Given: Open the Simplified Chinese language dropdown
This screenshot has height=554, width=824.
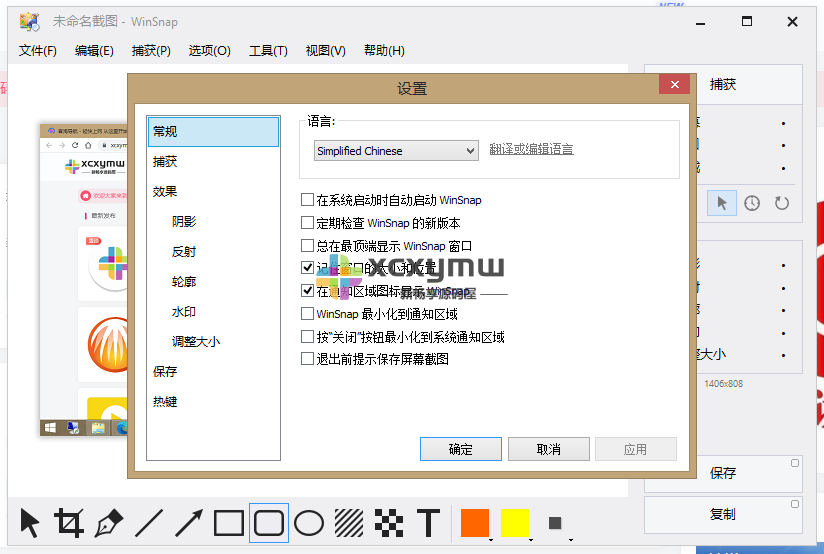Looking at the screenshot, I should (396, 151).
